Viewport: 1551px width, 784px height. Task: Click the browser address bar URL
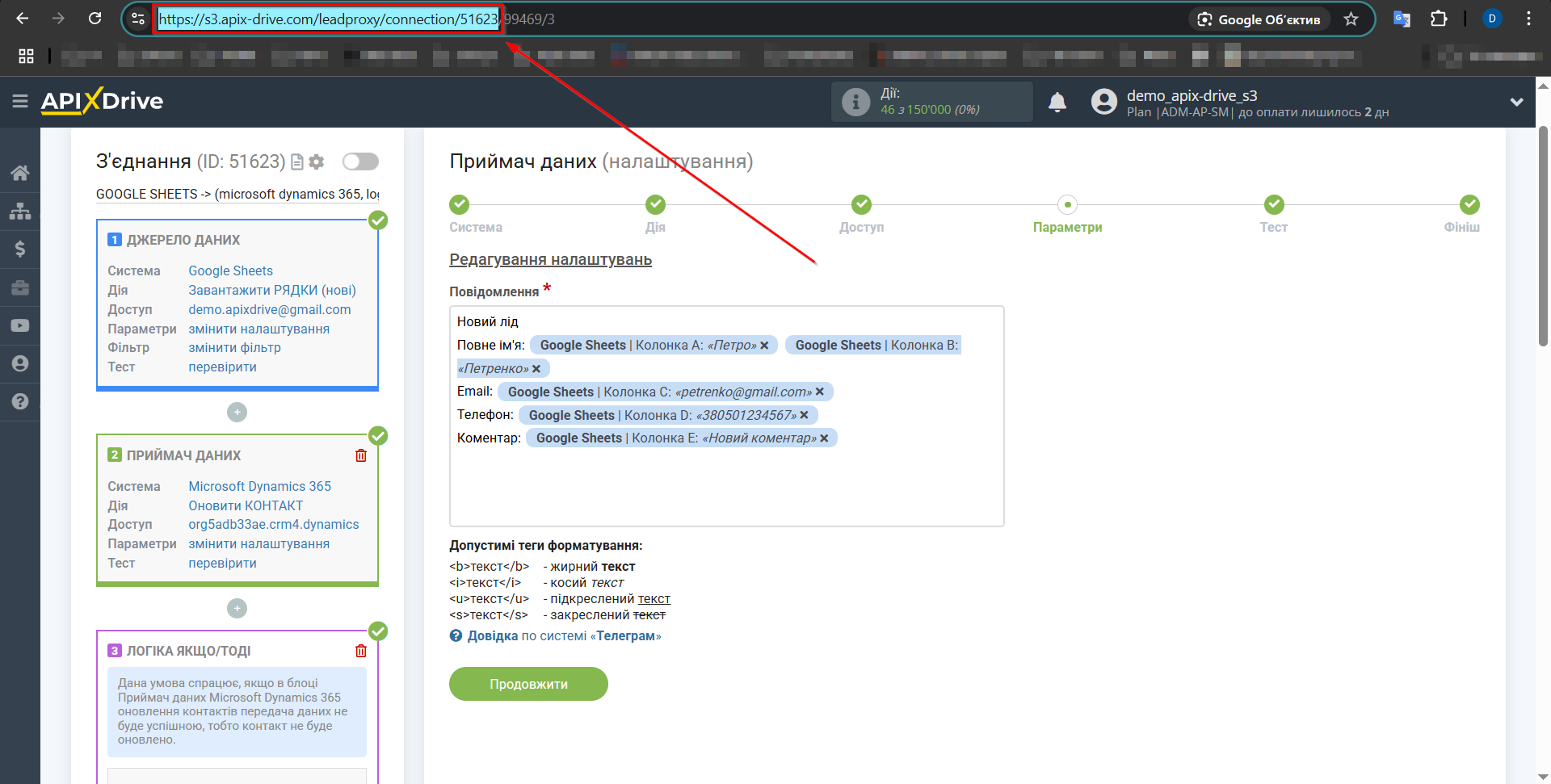tap(356, 19)
